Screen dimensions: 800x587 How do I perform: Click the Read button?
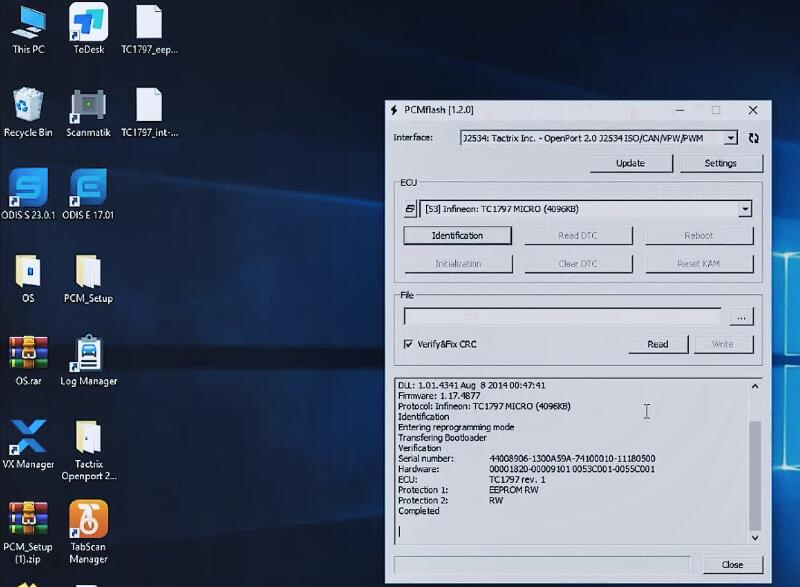coord(657,344)
